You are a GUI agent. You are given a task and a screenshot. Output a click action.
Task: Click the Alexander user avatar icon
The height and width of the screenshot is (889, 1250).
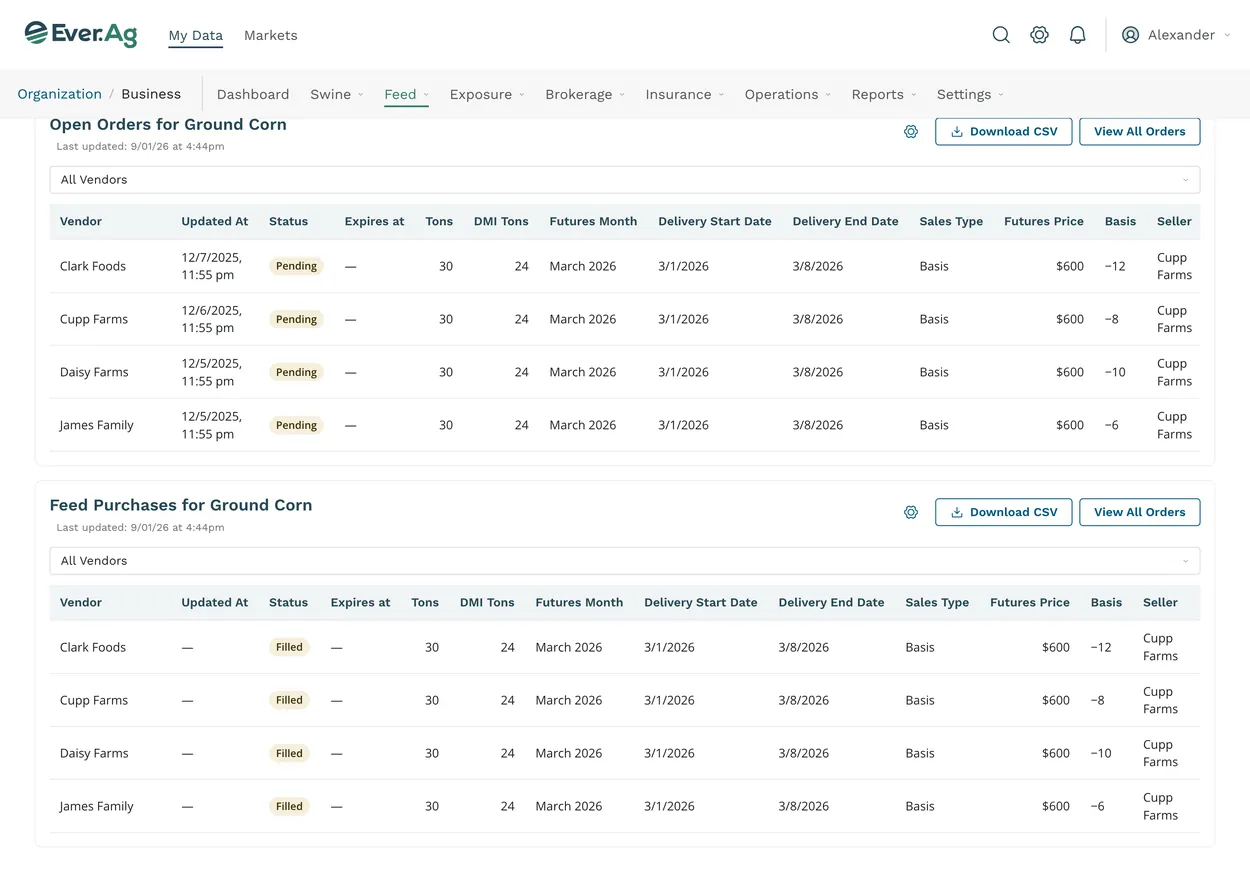pyautogui.click(x=1131, y=35)
